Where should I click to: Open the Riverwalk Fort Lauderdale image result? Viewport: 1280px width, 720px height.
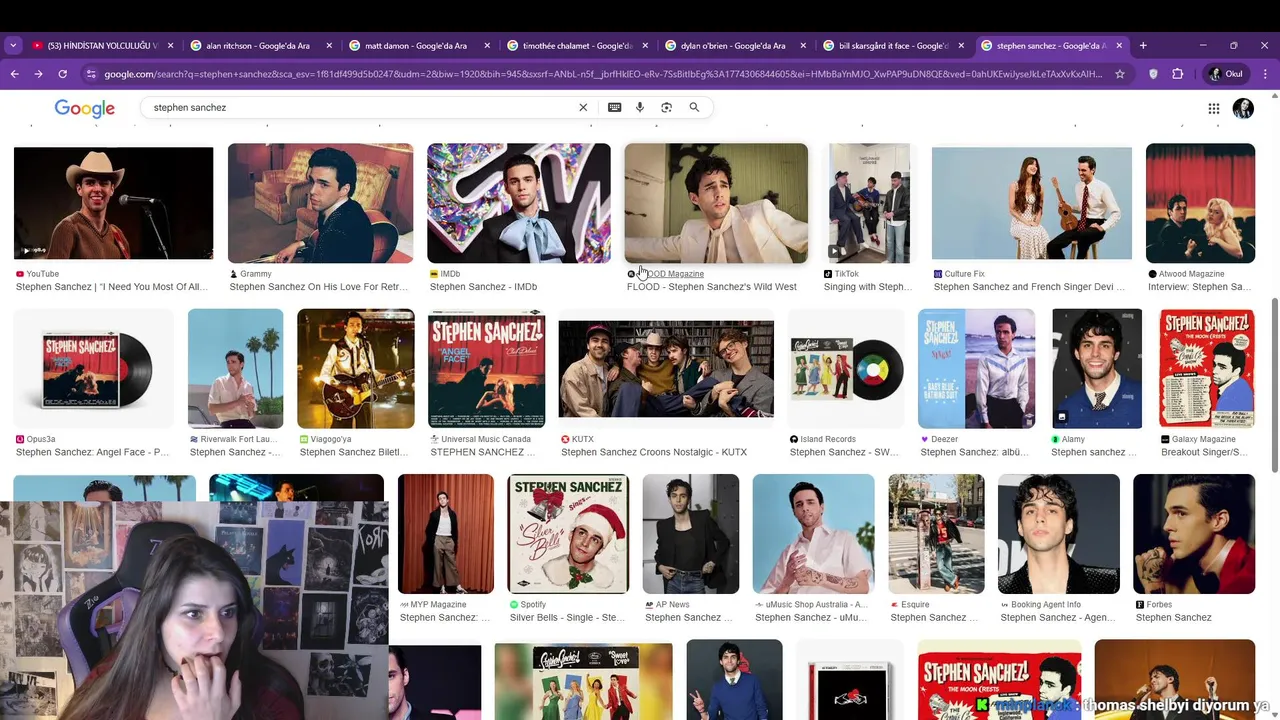tap(236, 369)
